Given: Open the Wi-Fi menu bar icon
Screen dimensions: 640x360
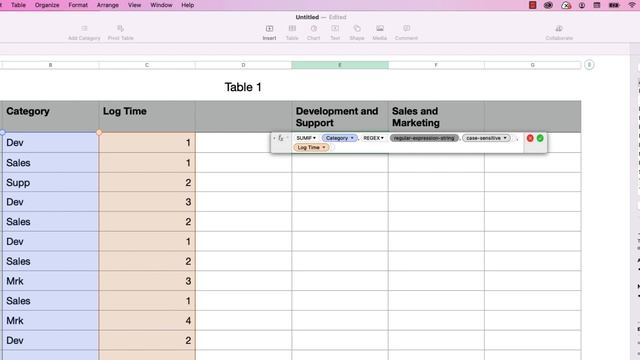Looking at the screenshot, I should coord(632,5).
